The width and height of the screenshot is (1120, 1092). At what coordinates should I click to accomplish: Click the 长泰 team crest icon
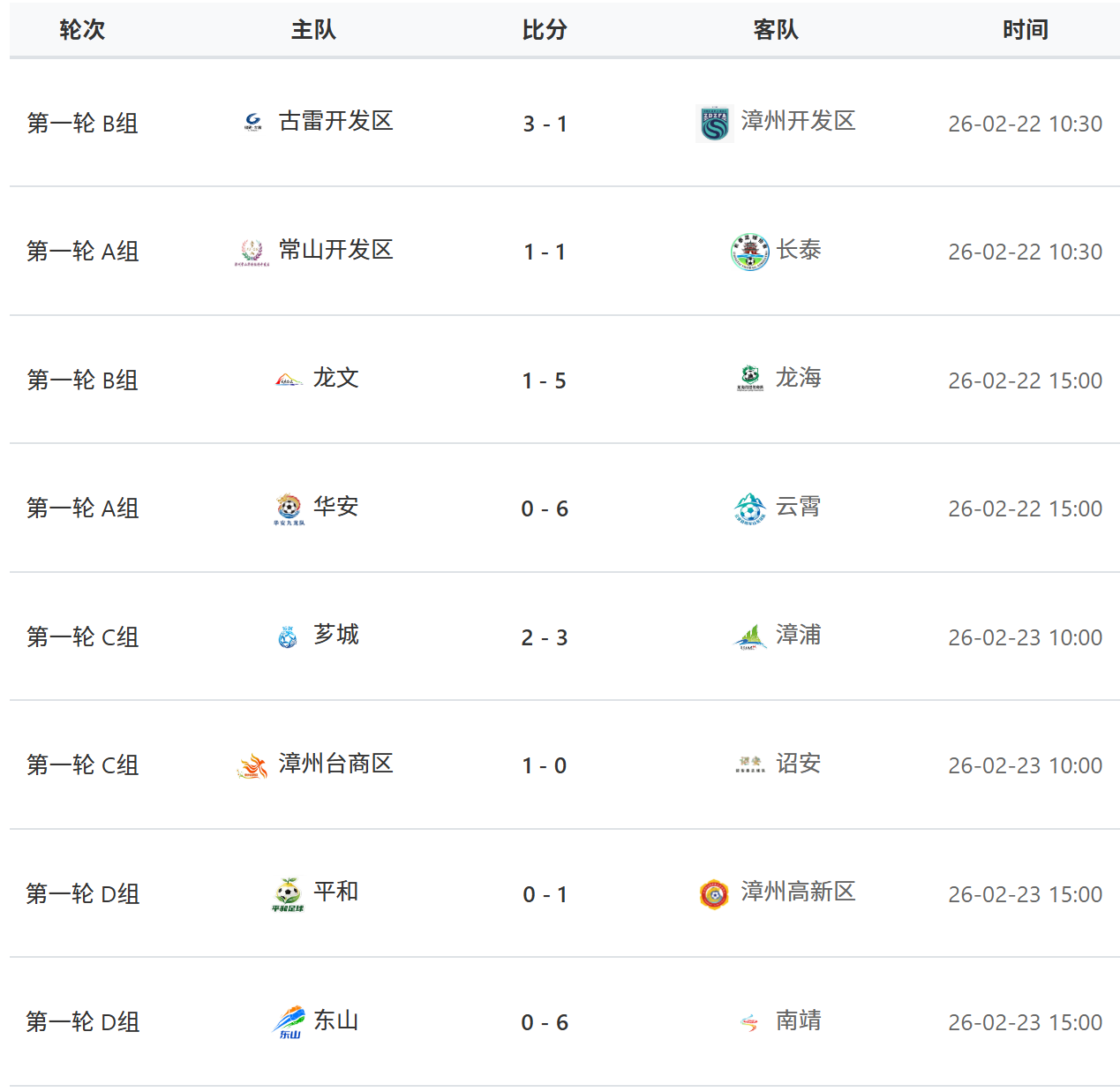click(749, 252)
